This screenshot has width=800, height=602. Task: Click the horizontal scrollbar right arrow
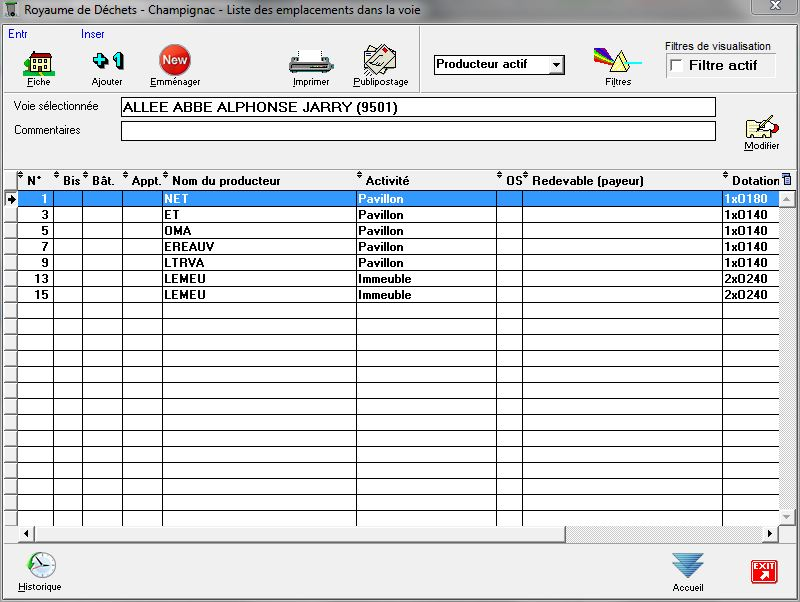(x=771, y=533)
